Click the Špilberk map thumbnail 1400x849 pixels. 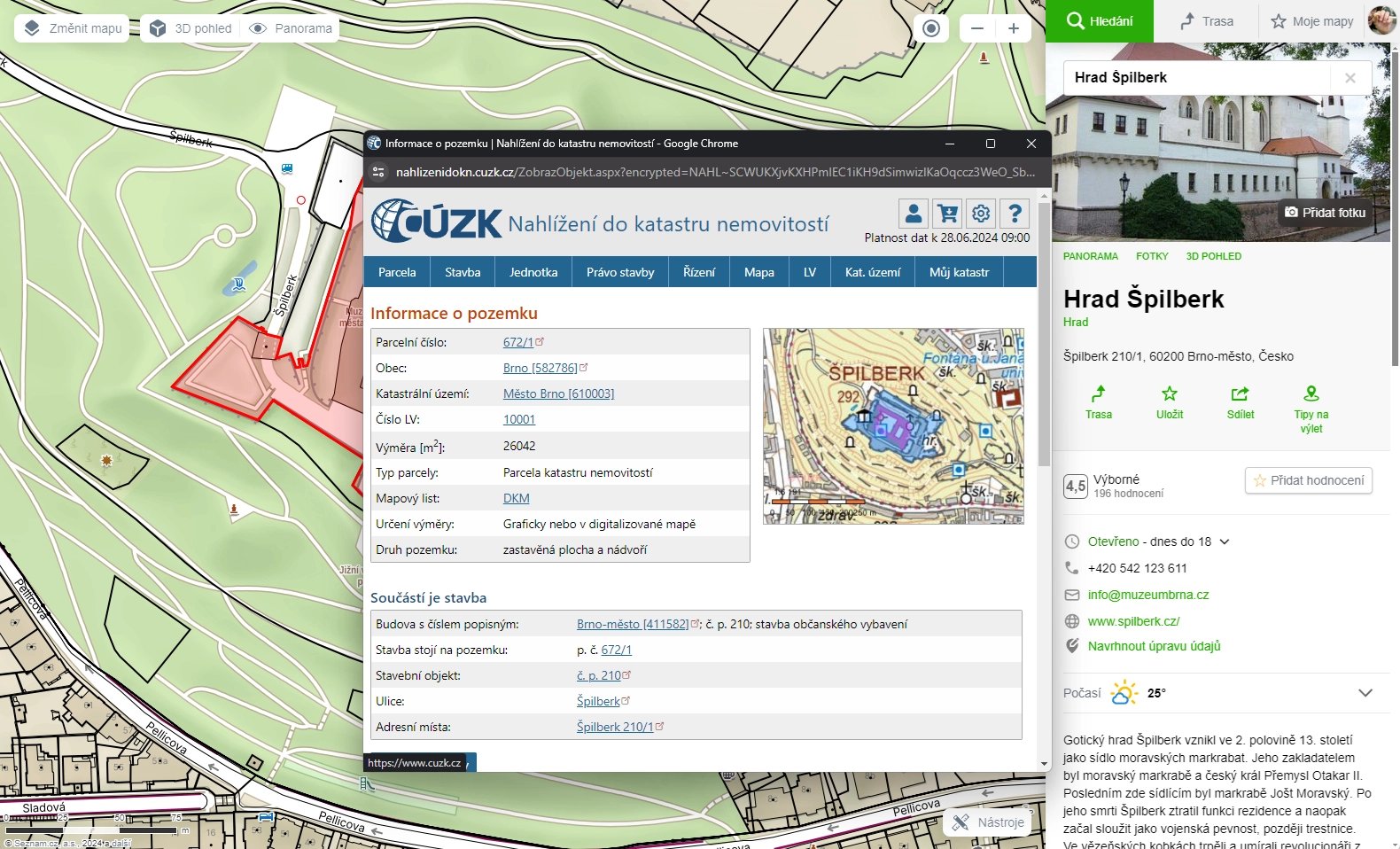point(893,426)
